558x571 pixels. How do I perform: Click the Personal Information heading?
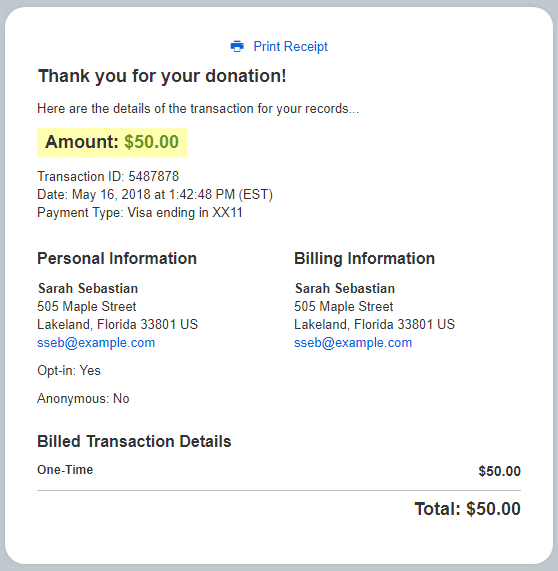coord(117,259)
